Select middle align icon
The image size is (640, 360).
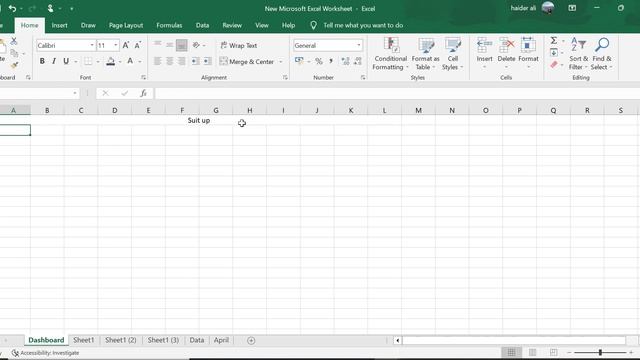(169, 45)
